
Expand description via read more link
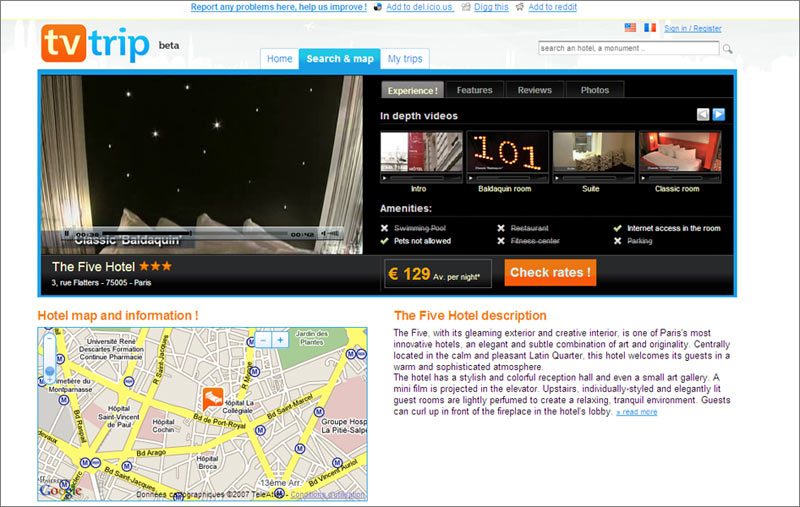[636, 412]
